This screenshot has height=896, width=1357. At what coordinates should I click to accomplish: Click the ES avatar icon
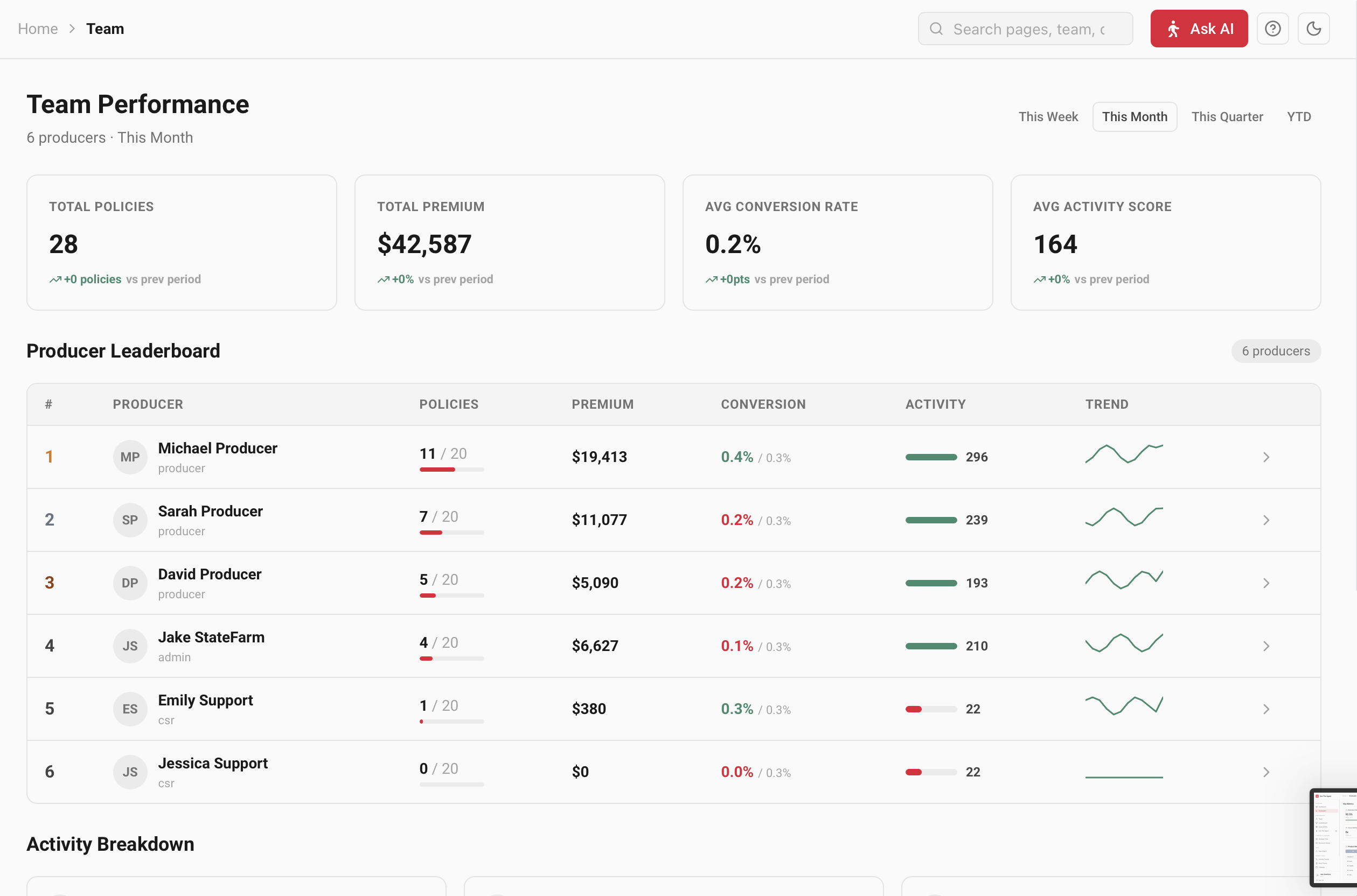tap(130, 709)
